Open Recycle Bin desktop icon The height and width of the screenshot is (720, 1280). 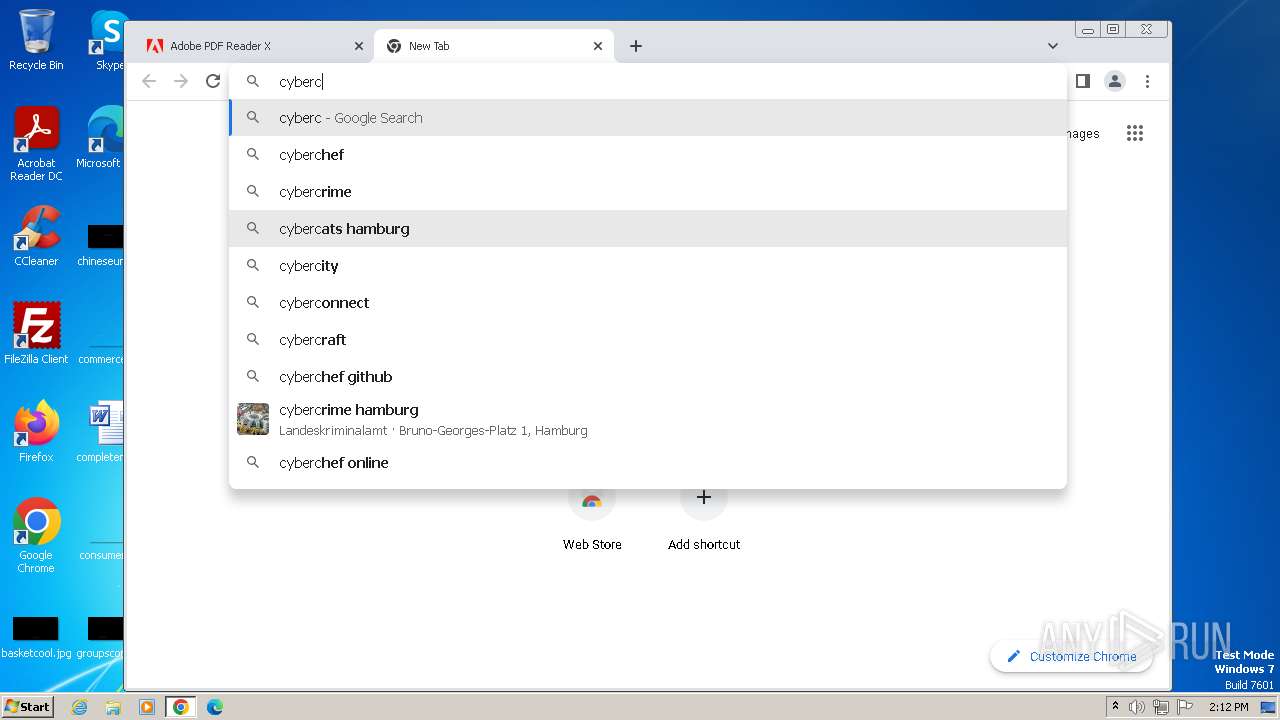(36, 40)
